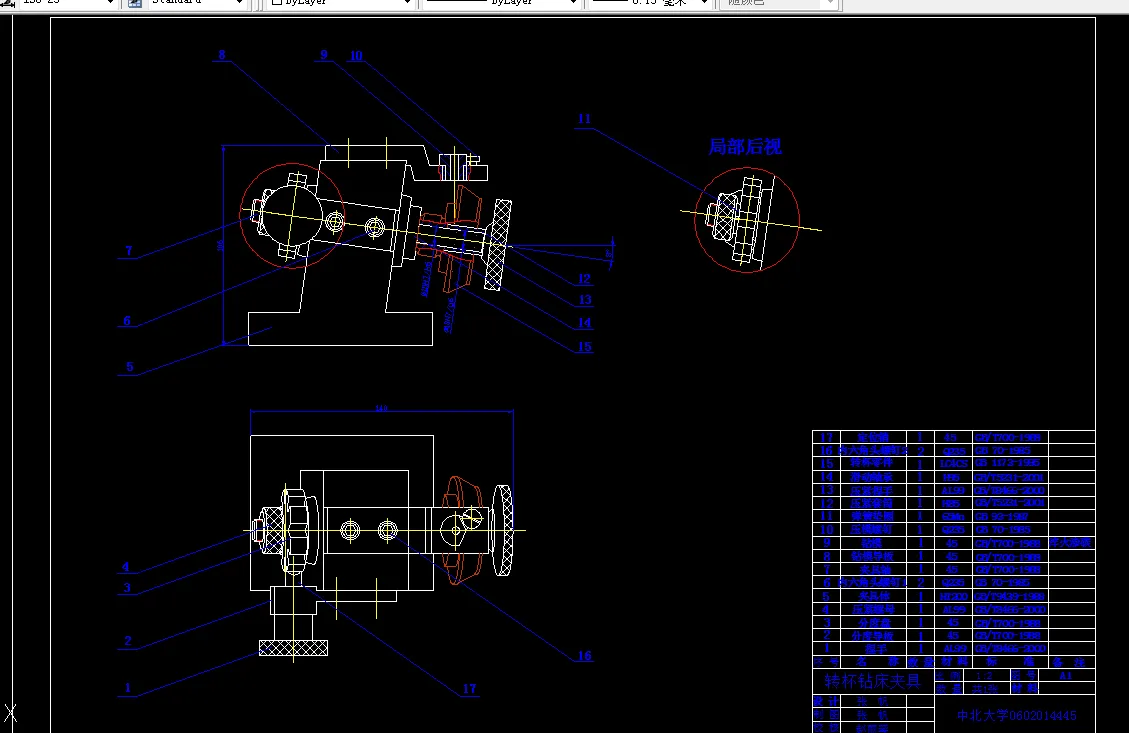Click the HT200 material cell
The height and width of the screenshot is (733, 1129).
[x=953, y=596]
